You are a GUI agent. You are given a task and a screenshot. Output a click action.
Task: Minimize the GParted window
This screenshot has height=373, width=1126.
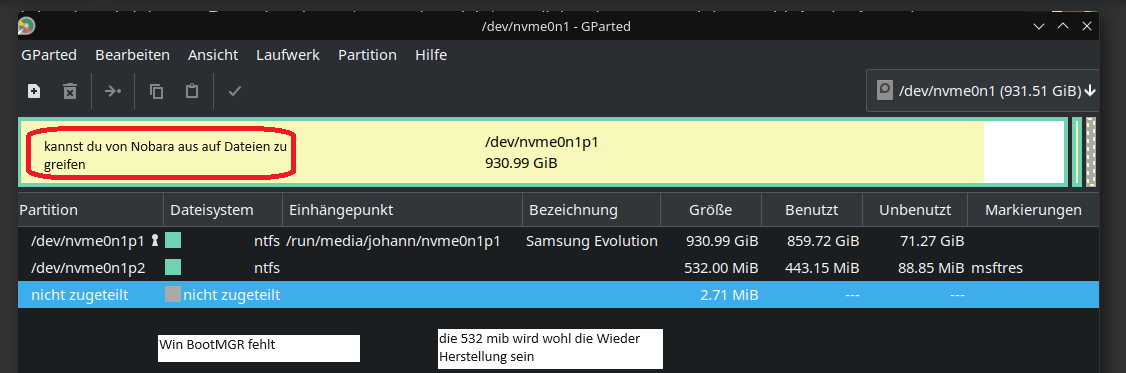point(1038,27)
